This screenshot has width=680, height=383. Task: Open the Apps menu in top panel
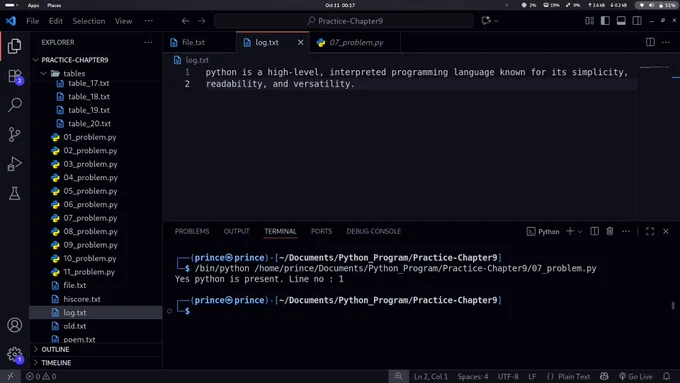[33, 5]
